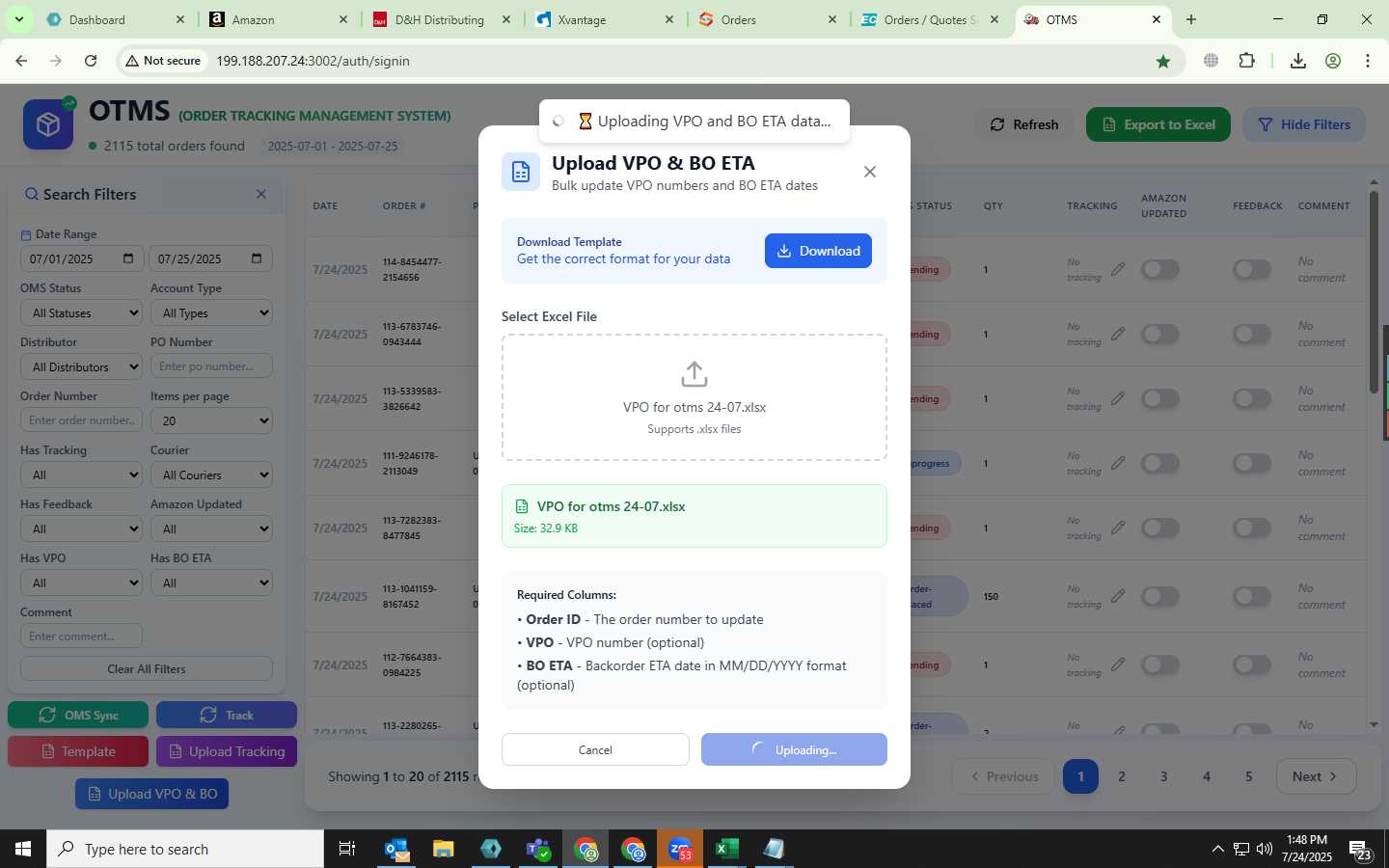Open the All Distributors dropdown
This screenshot has height=868, width=1389.
pos(81,366)
